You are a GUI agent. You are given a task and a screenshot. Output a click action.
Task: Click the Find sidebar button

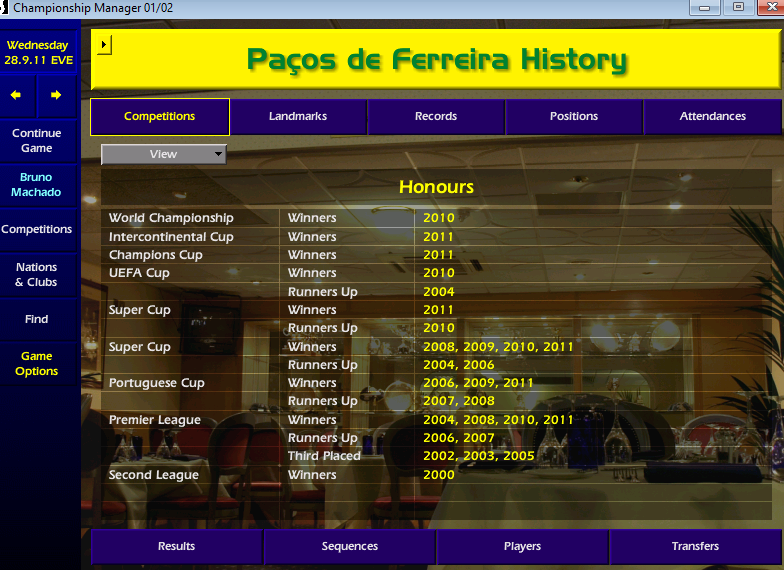coord(37,319)
